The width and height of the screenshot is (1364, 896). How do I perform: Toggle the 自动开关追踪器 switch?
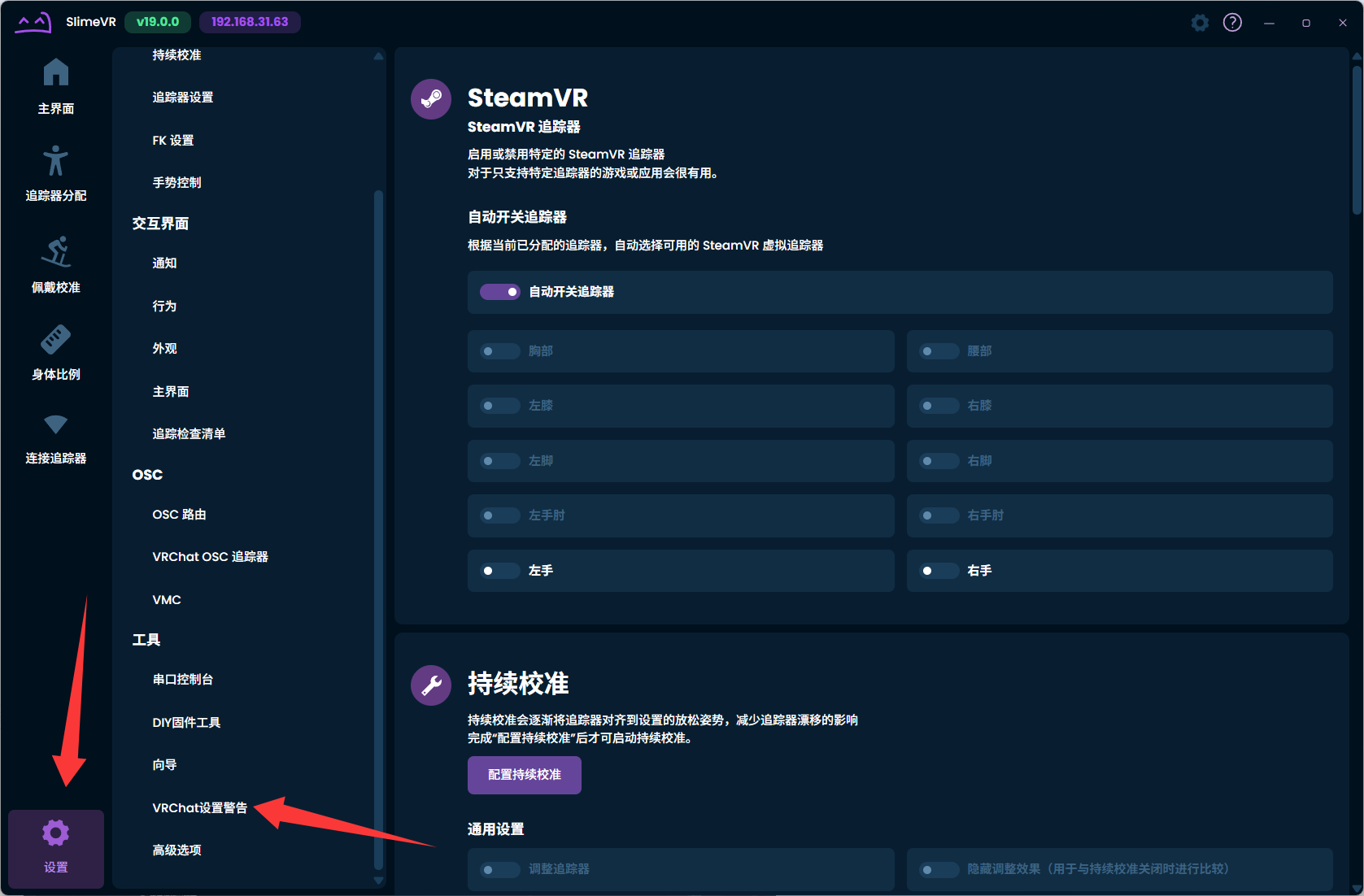click(x=500, y=292)
